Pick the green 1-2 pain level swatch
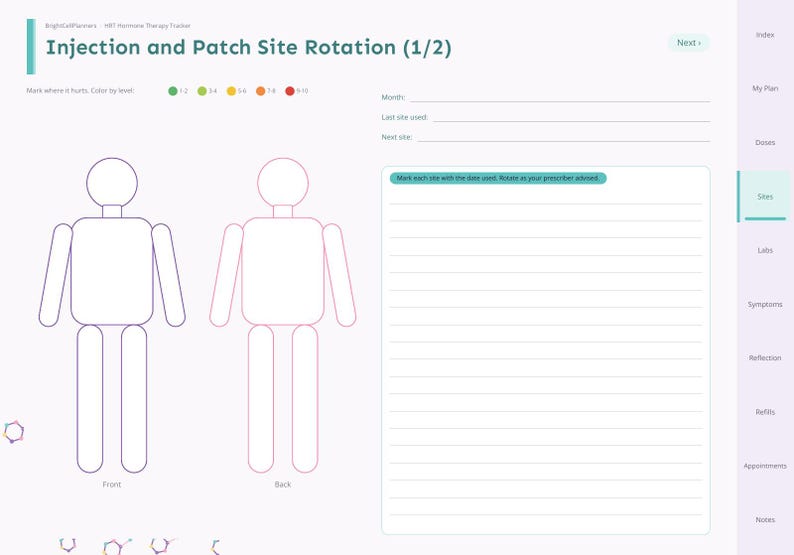This screenshot has height=555, width=794. 173,91
